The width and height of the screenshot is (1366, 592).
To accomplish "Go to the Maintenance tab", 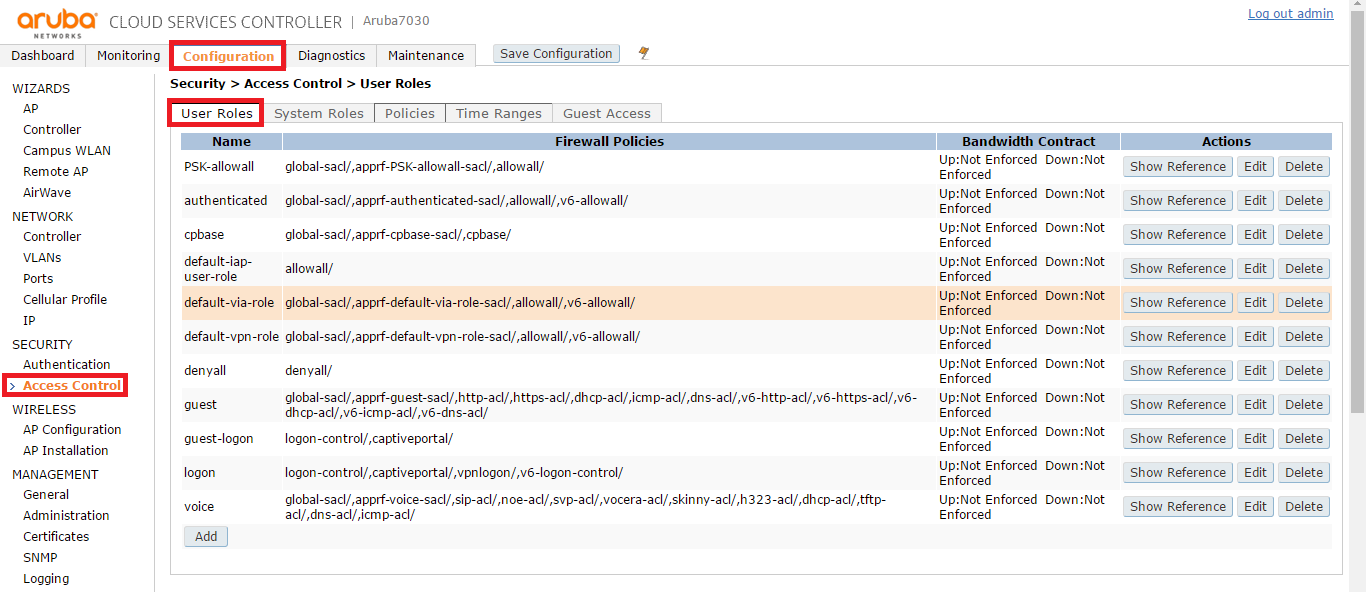I will click(x=426, y=55).
